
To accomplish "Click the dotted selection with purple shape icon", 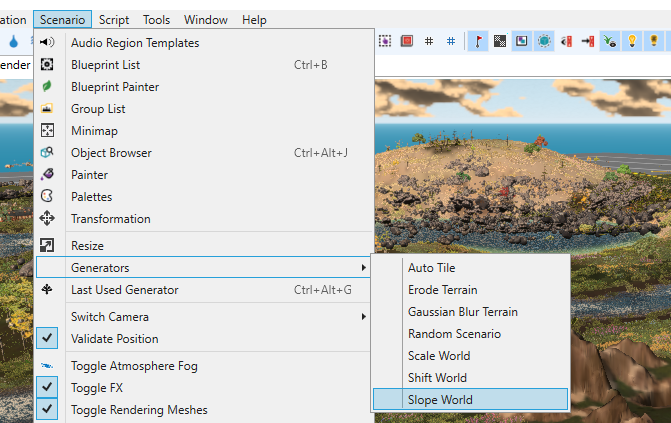I will [x=385, y=41].
